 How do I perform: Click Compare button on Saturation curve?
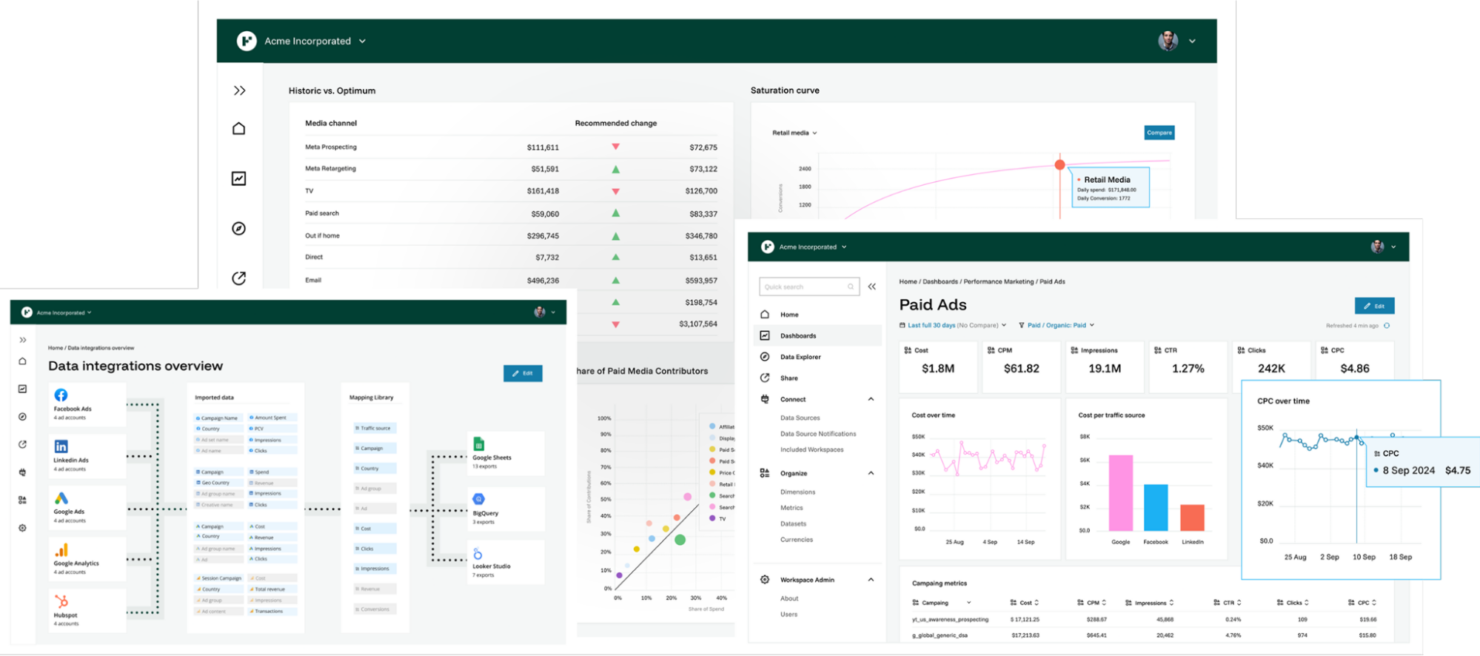pos(1159,132)
